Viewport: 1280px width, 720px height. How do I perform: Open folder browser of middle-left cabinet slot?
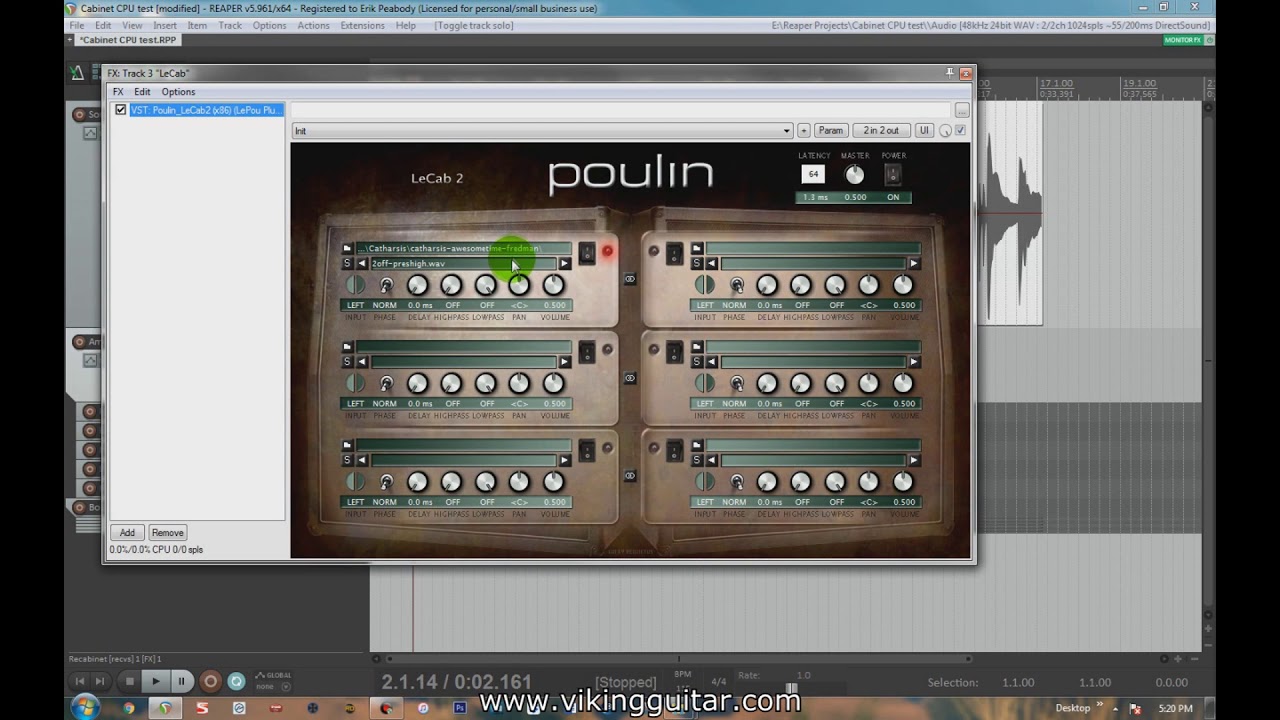(x=347, y=347)
